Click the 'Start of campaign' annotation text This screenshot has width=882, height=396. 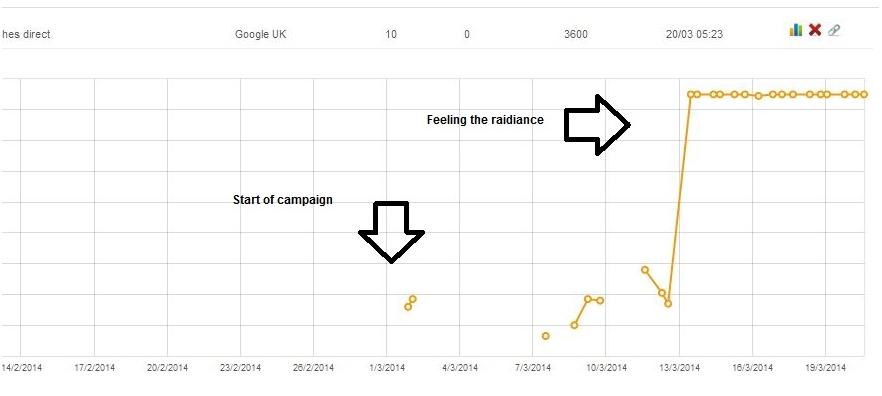tap(282, 200)
